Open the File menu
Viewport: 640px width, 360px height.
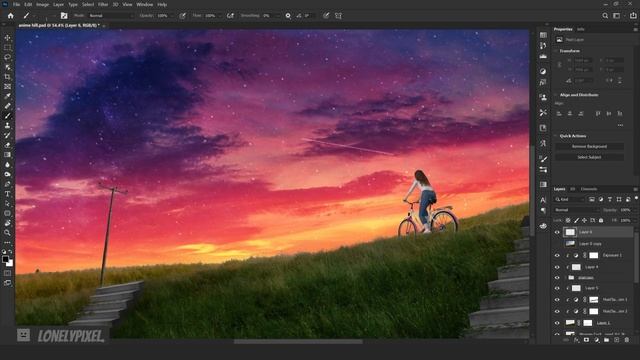(16, 4)
